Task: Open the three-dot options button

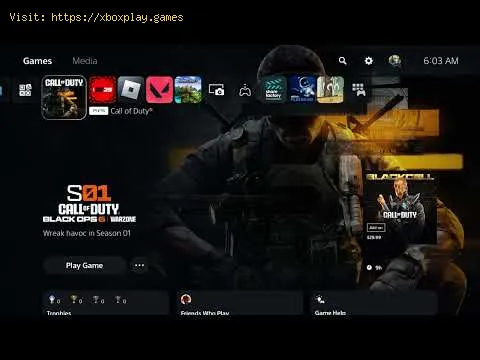Action: (139, 266)
